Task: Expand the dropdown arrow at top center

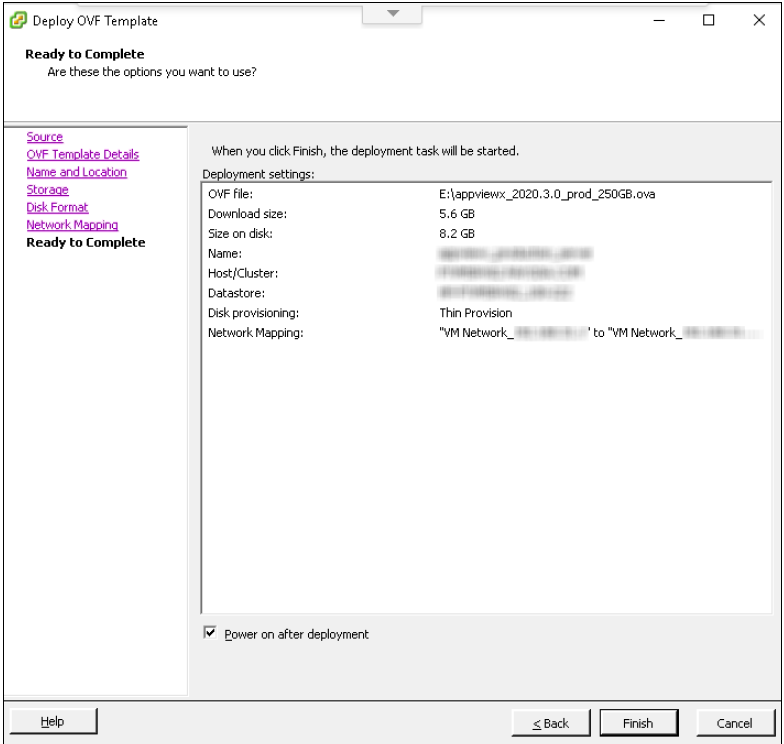Action: click(393, 14)
